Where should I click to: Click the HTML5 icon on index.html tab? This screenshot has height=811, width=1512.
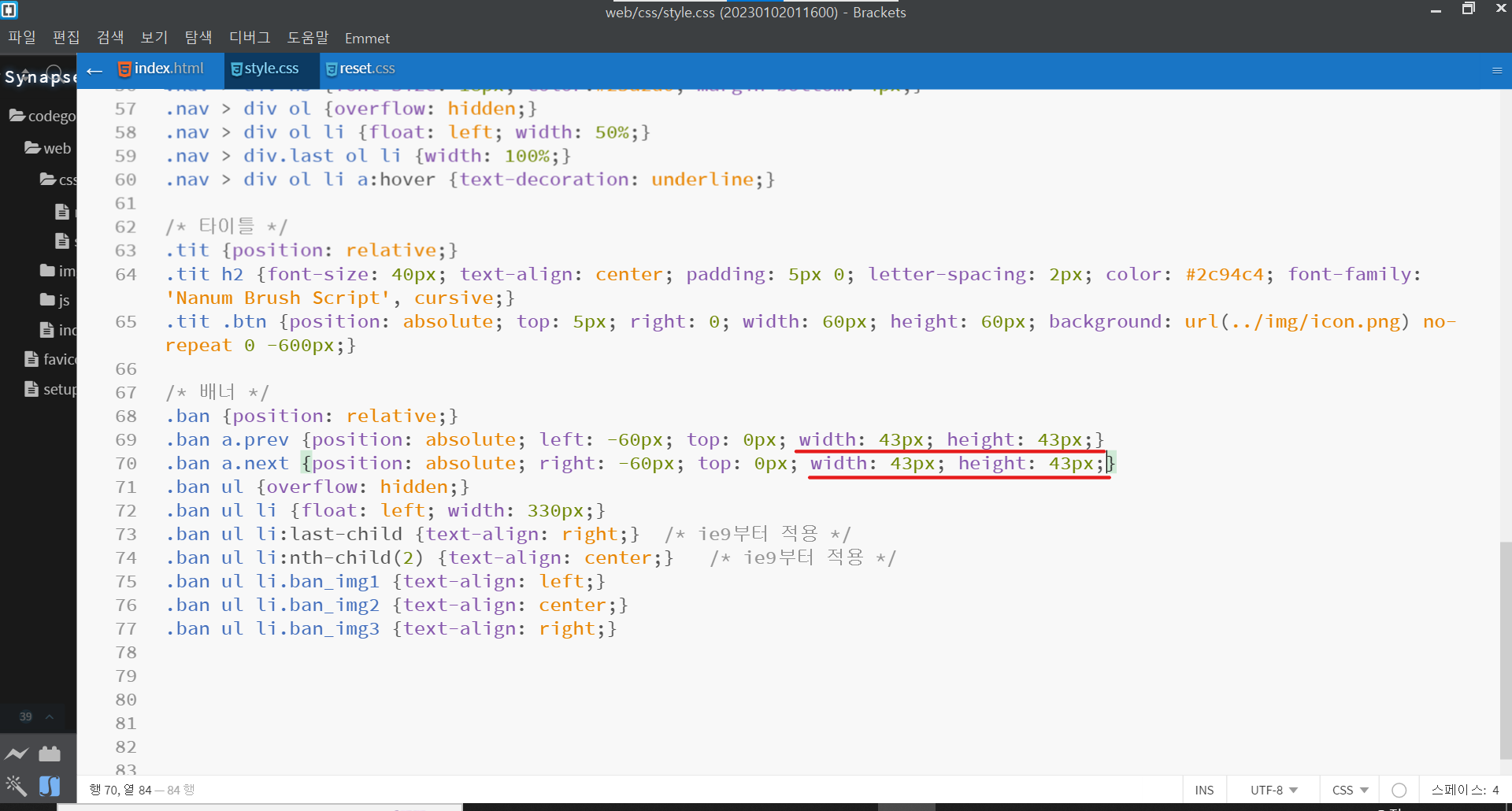(124, 69)
